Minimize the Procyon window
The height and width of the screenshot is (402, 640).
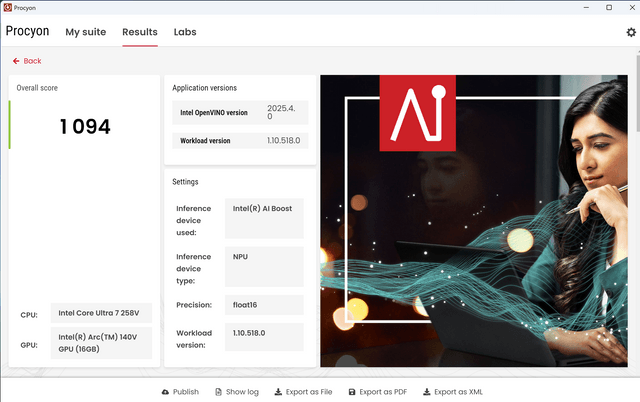[x=586, y=7]
